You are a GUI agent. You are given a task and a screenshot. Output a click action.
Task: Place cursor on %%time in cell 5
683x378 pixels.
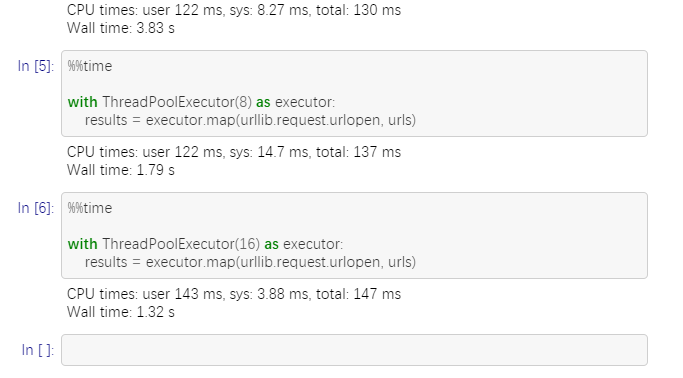[x=90, y=66]
